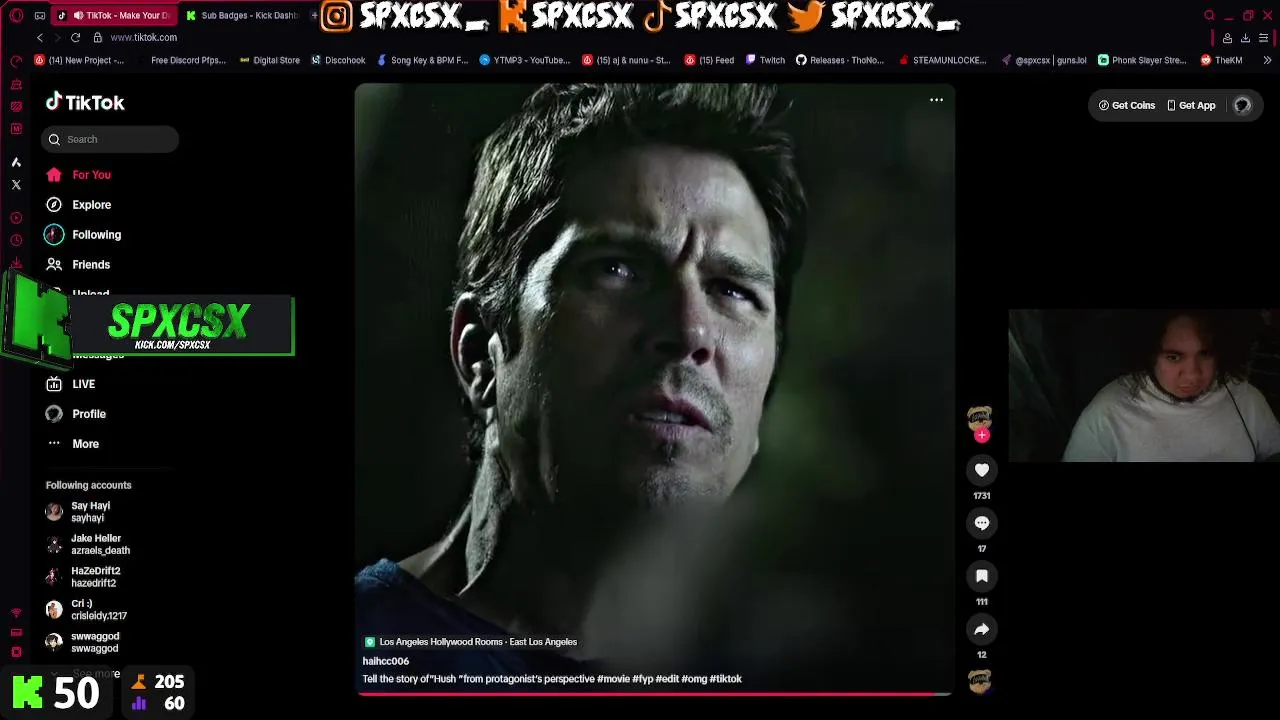Seek using the red video progress bar
This screenshot has width=1280, height=720.
(x=655, y=693)
